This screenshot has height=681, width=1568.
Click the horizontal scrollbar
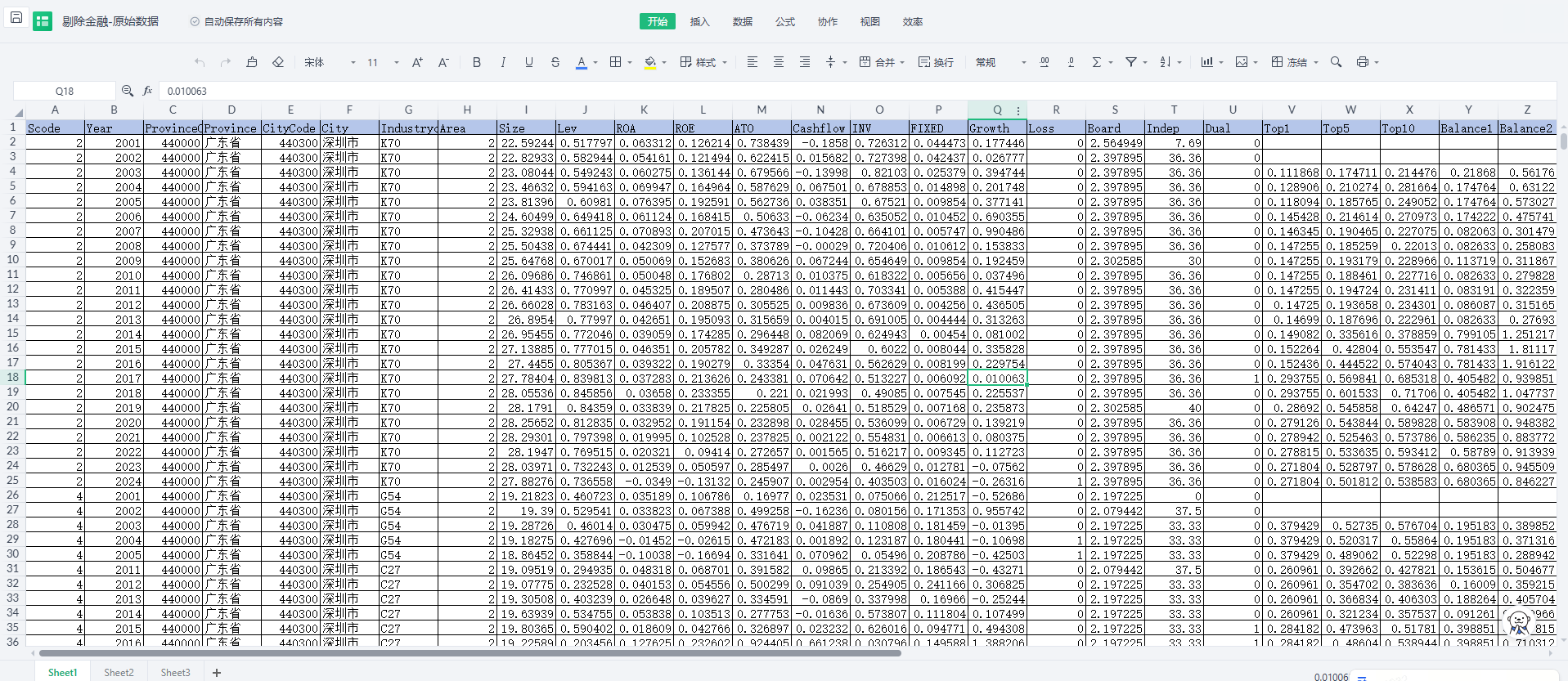[470, 653]
